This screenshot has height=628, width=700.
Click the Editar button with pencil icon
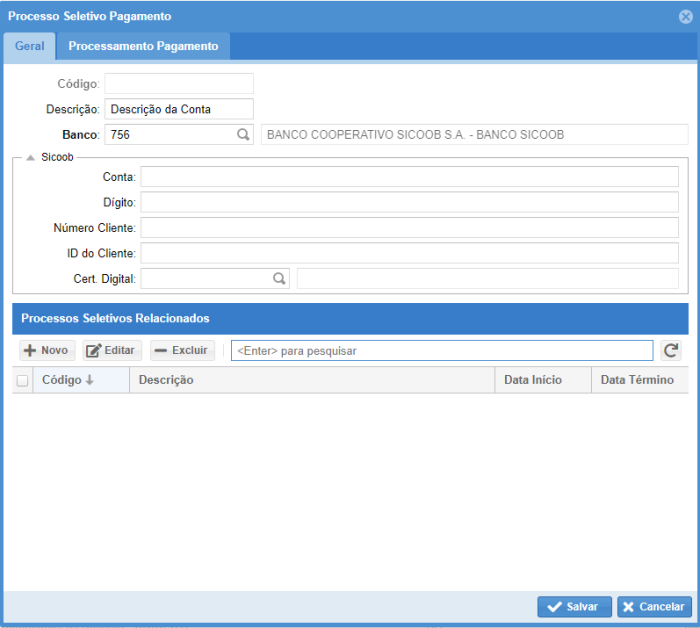tap(112, 351)
